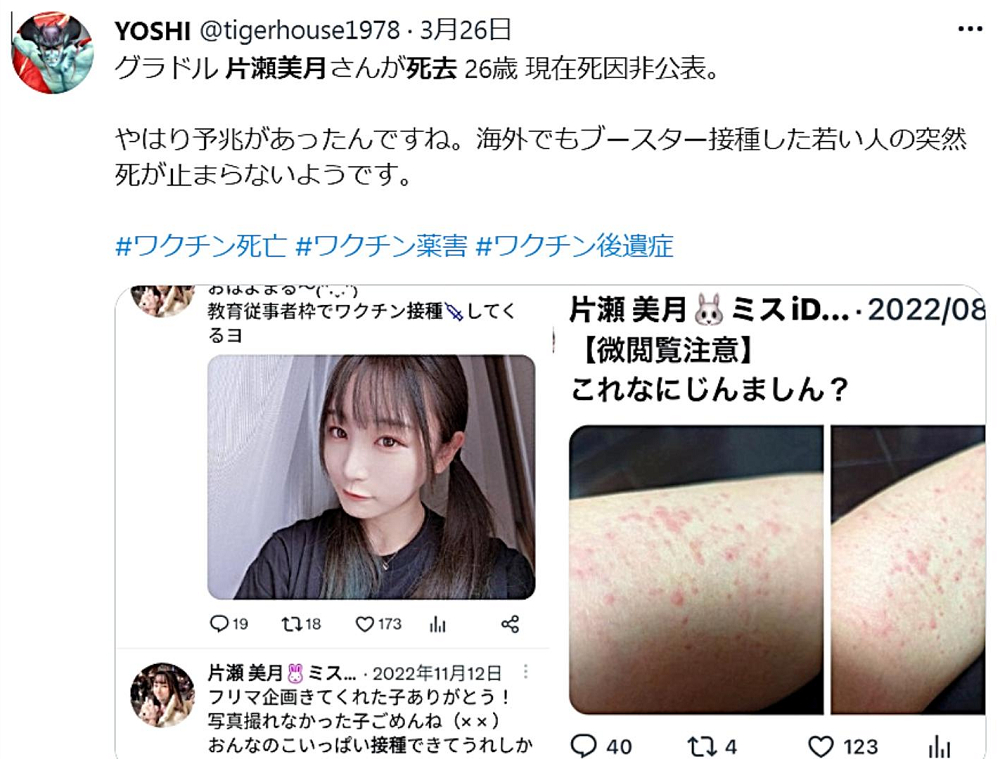
Task: Open YOSHI's profile avatar picture
Action: (53, 53)
